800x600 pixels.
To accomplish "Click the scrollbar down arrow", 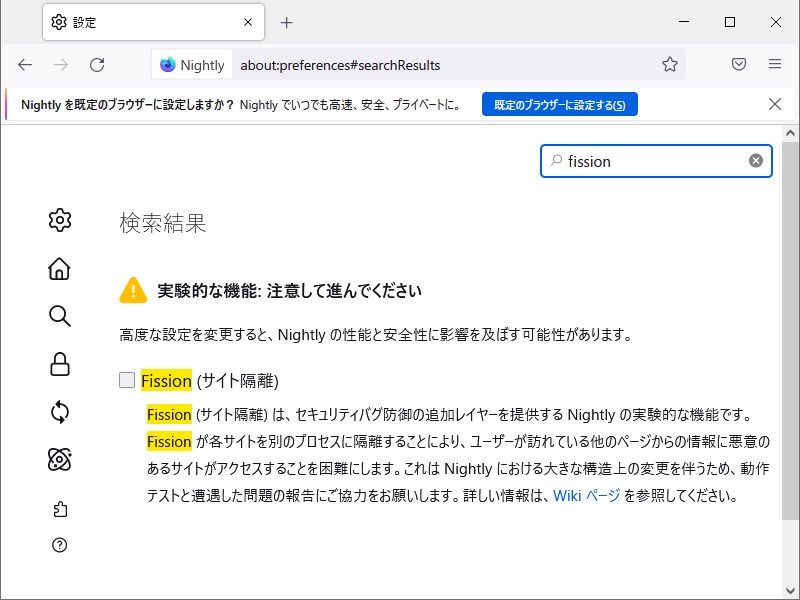I will 791,589.
